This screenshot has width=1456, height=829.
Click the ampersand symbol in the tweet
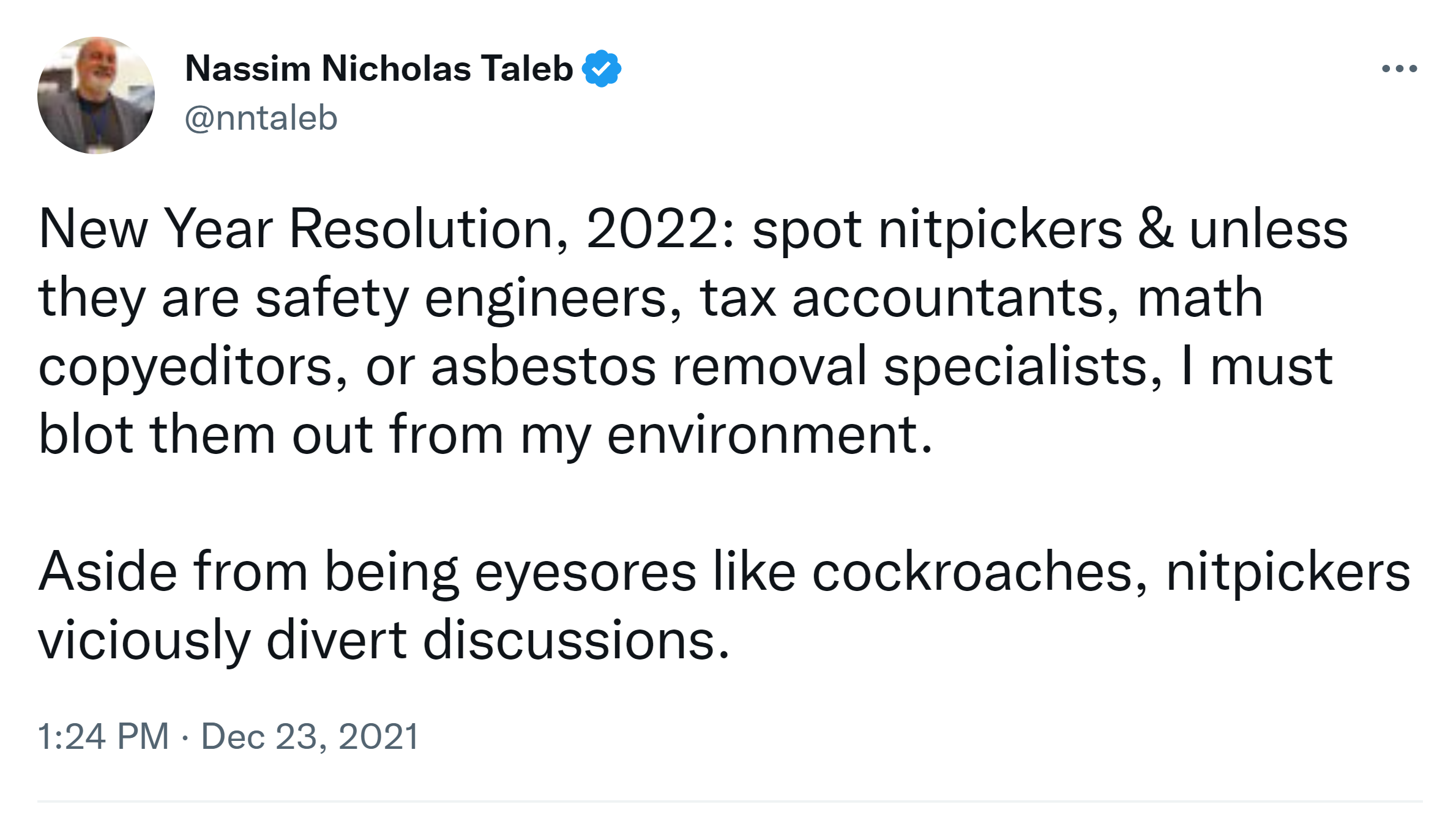point(1155,229)
